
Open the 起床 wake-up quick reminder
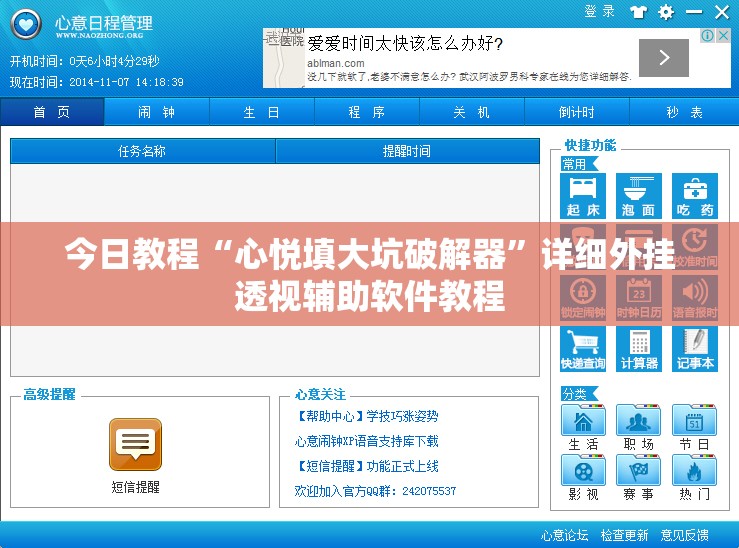click(583, 196)
